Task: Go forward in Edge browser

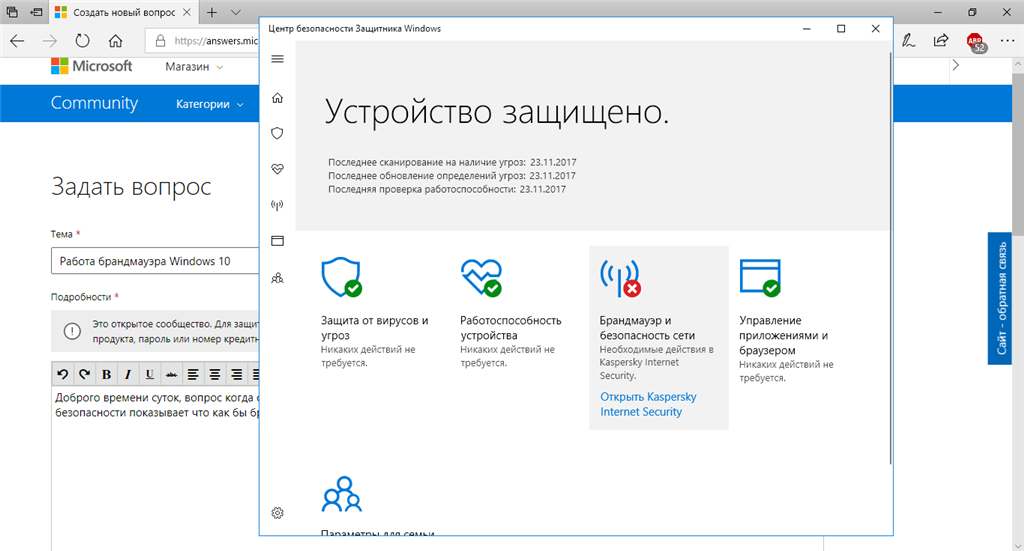Action: tap(50, 40)
